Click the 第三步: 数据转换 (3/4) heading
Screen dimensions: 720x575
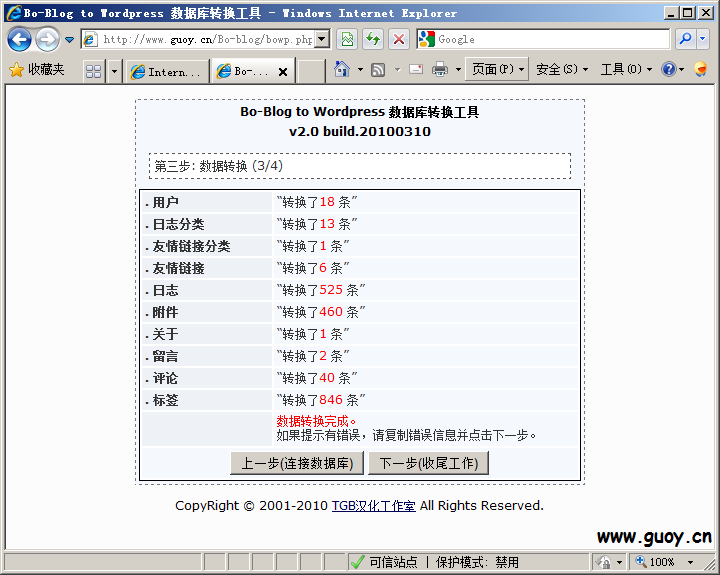[x=218, y=166]
